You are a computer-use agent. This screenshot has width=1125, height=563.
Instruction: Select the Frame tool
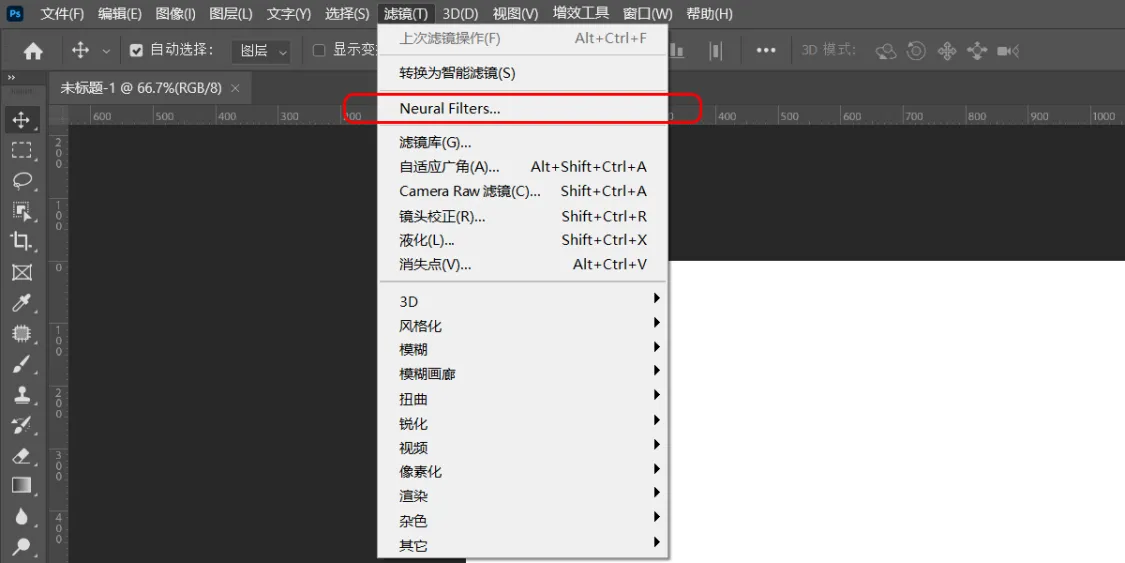pos(22,273)
